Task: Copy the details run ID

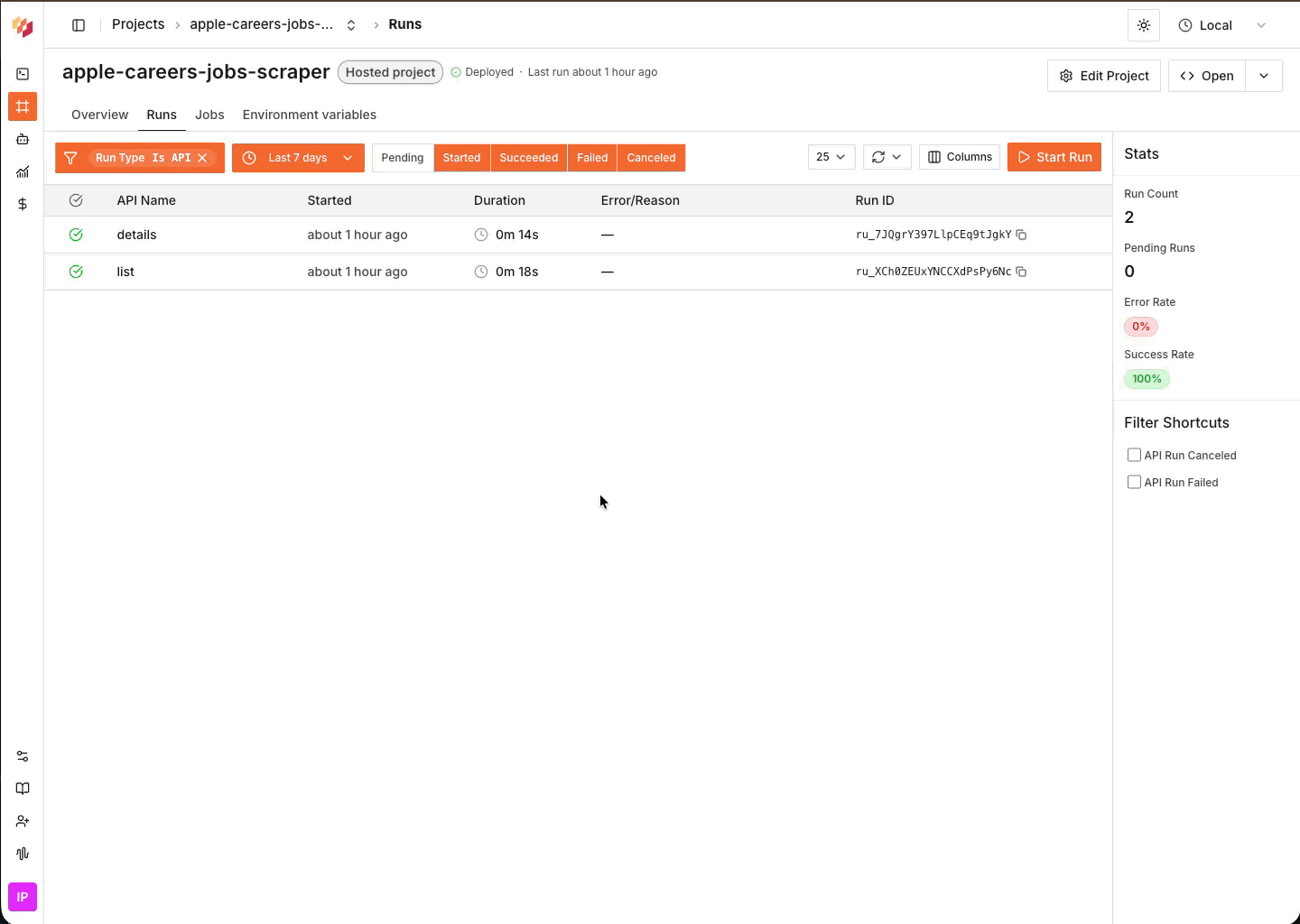Action: click(1021, 235)
